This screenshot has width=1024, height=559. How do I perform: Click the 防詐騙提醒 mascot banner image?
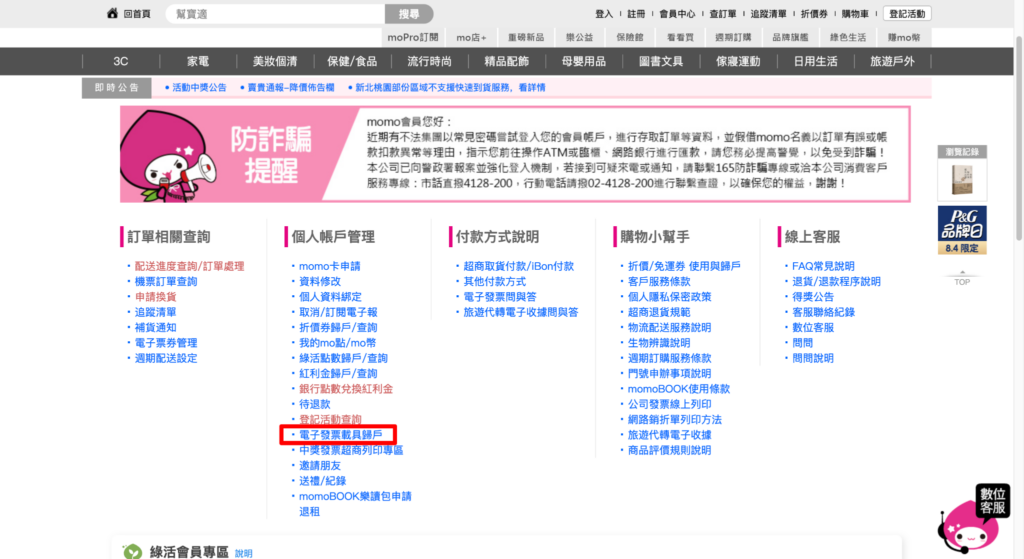tap(223, 155)
